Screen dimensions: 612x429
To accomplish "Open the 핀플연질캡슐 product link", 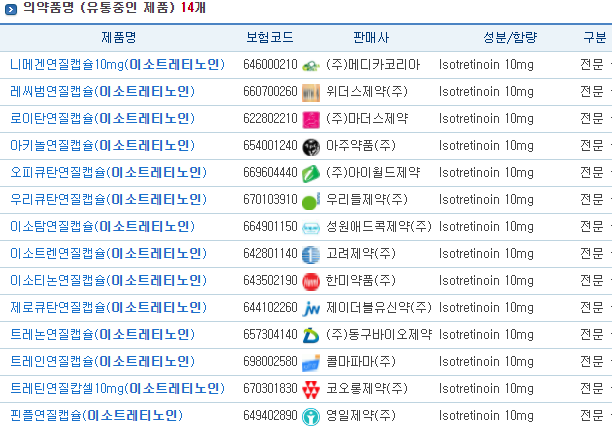I will point(96,415).
